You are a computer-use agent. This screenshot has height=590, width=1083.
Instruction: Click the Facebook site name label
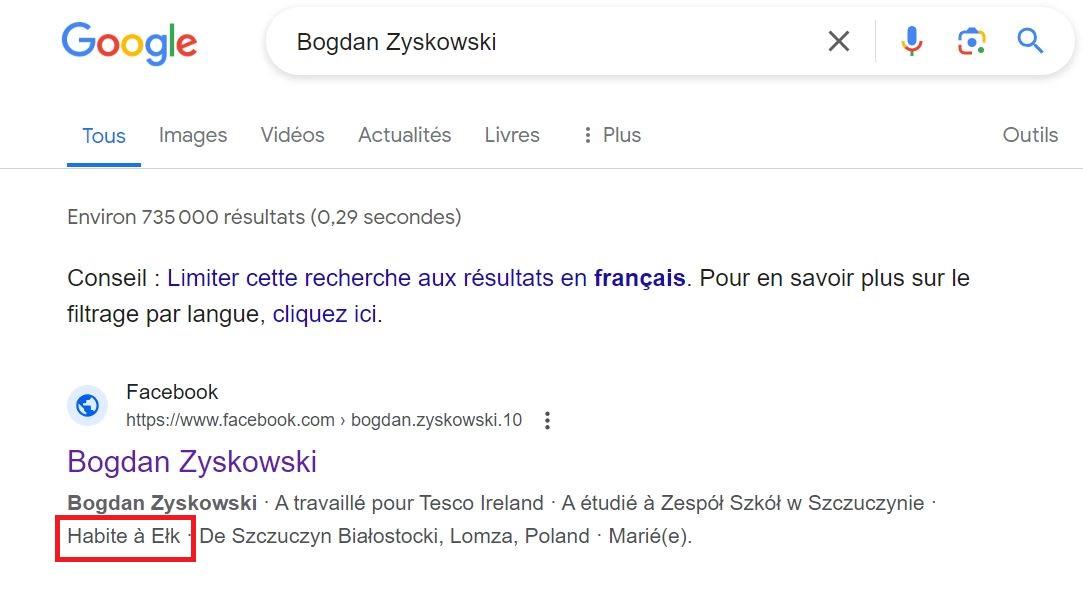pyautogui.click(x=172, y=392)
